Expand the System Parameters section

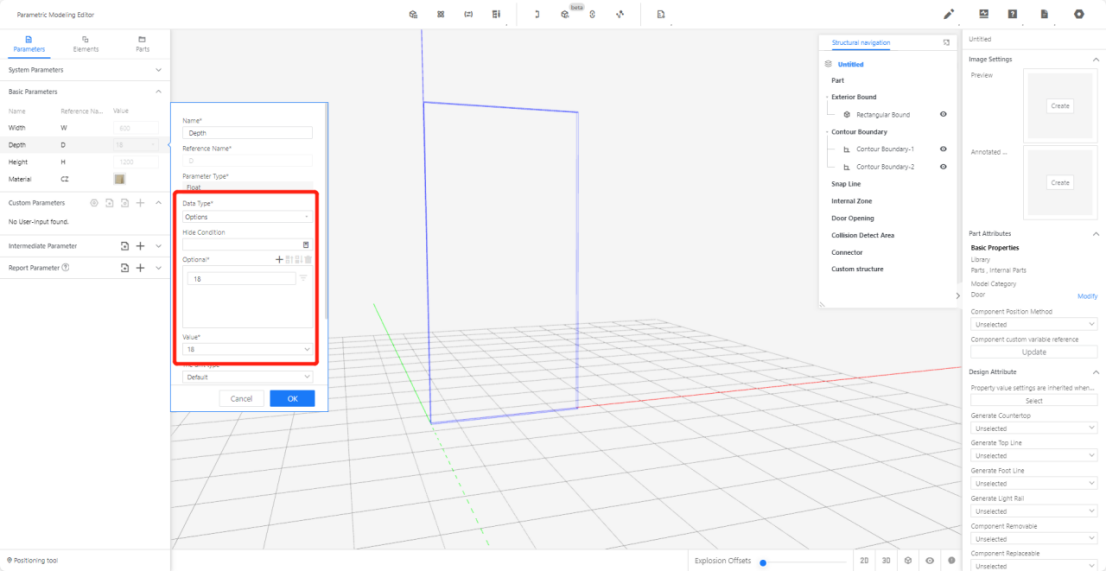point(158,70)
